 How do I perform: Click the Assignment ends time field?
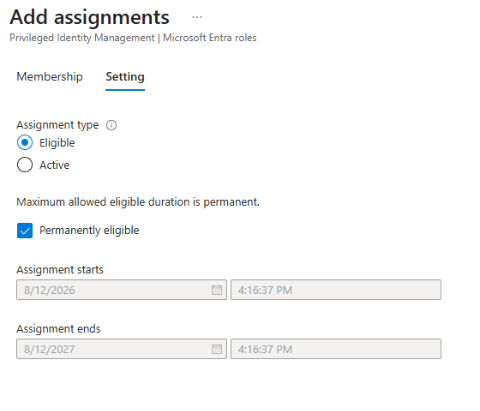click(336, 349)
